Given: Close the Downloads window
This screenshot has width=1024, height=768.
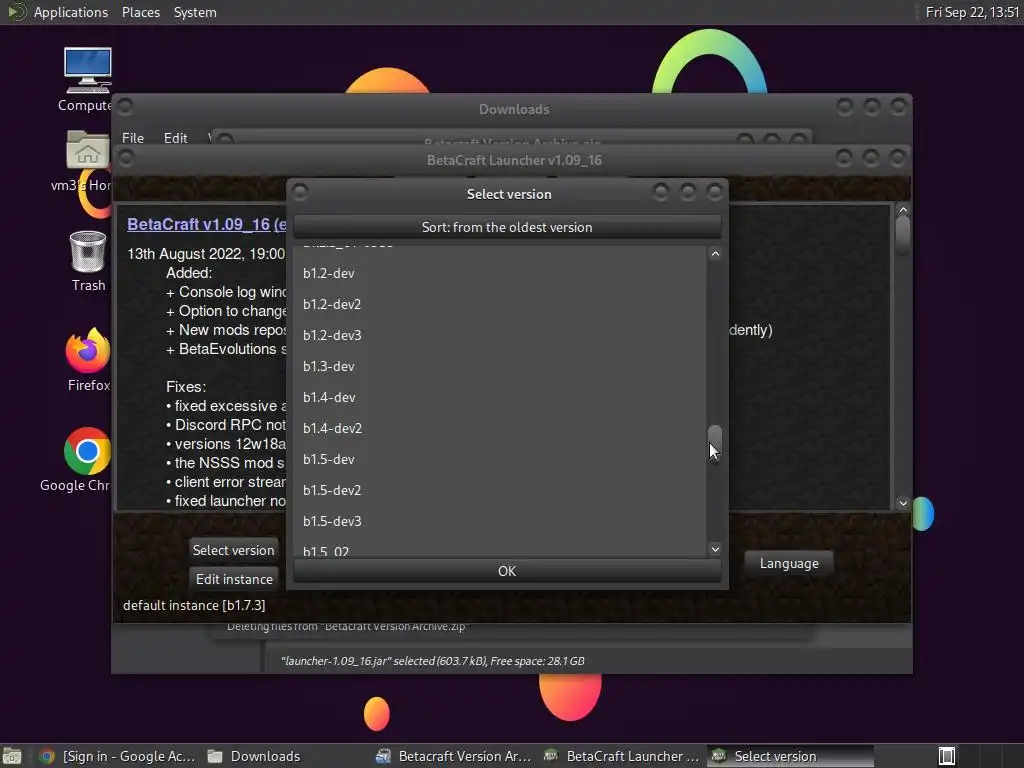Looking at the screenshot, I should click(x=899, y=106).
